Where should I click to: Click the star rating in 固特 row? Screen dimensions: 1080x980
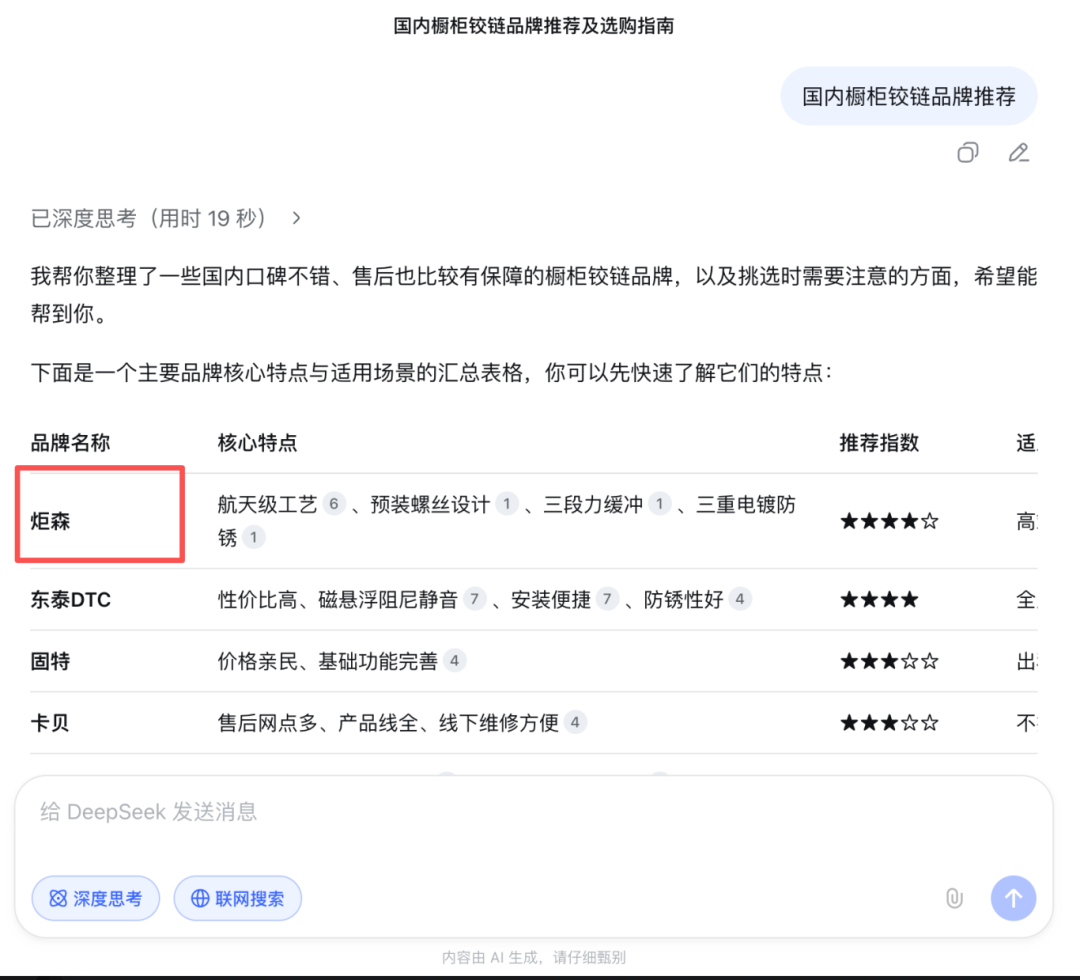point(889,662)
